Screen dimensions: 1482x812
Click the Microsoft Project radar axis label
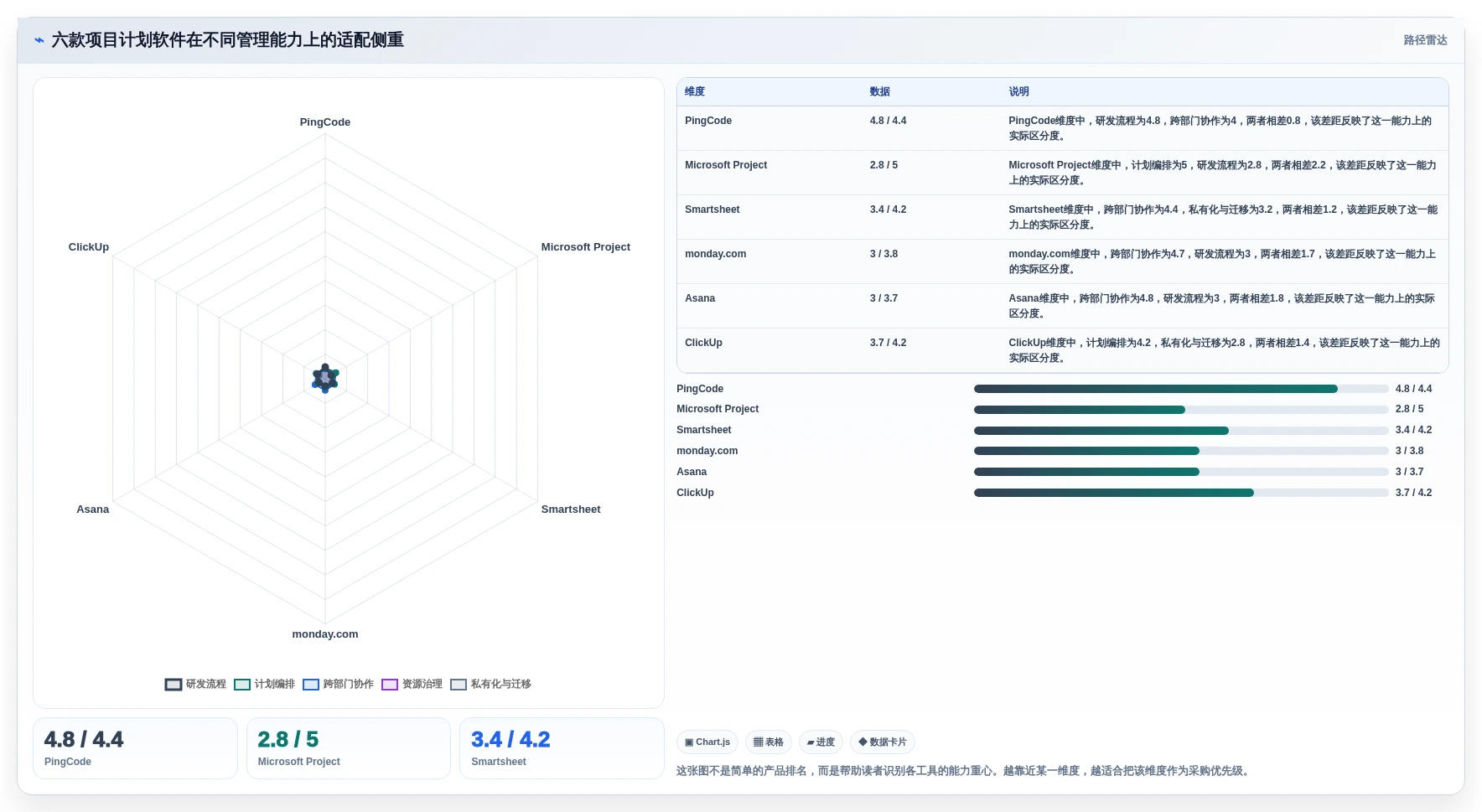585,247
